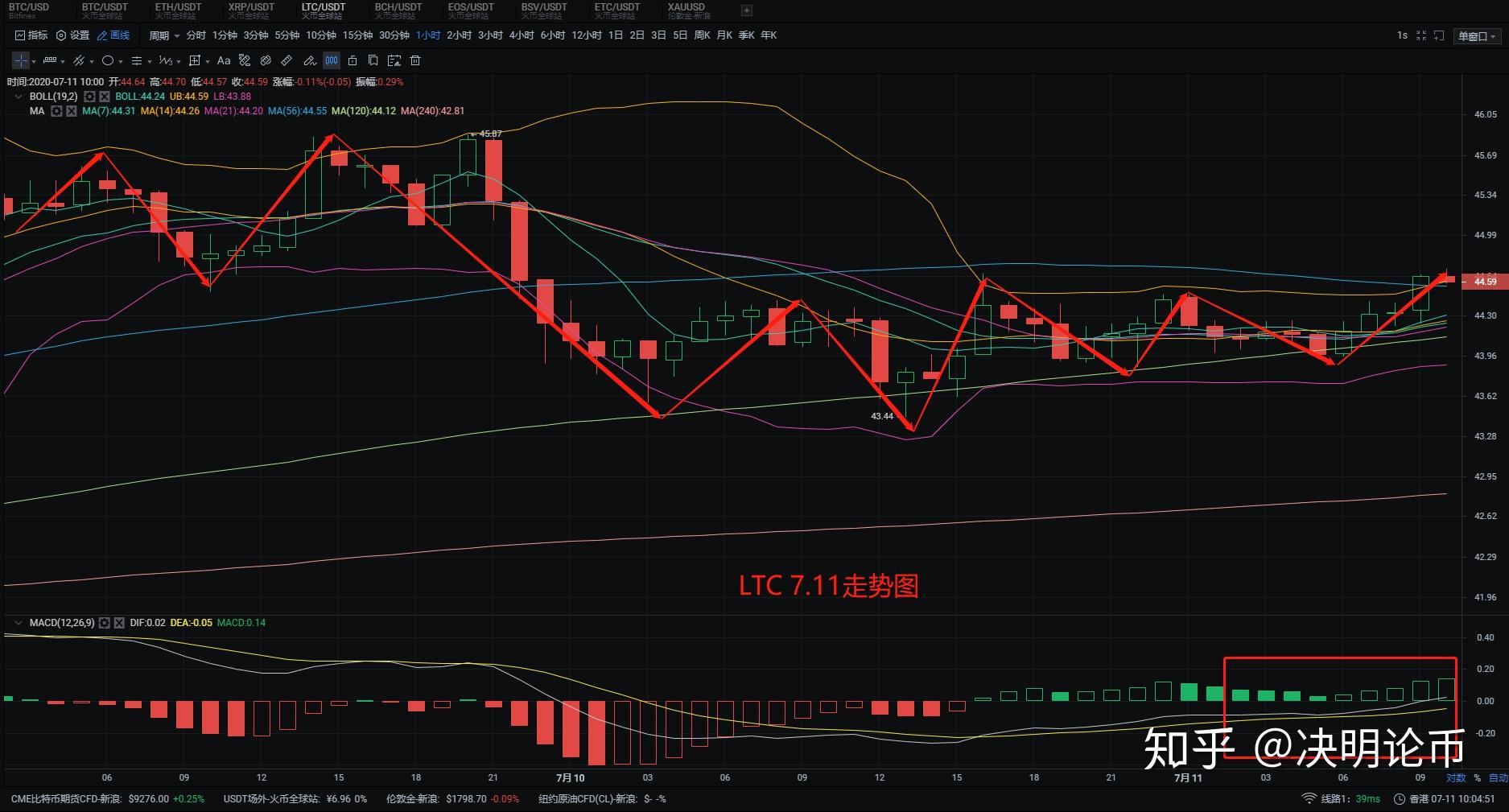Screen dimensions: 1509x812
Task: Select the 15分钟 period
Action: point(357,35)
